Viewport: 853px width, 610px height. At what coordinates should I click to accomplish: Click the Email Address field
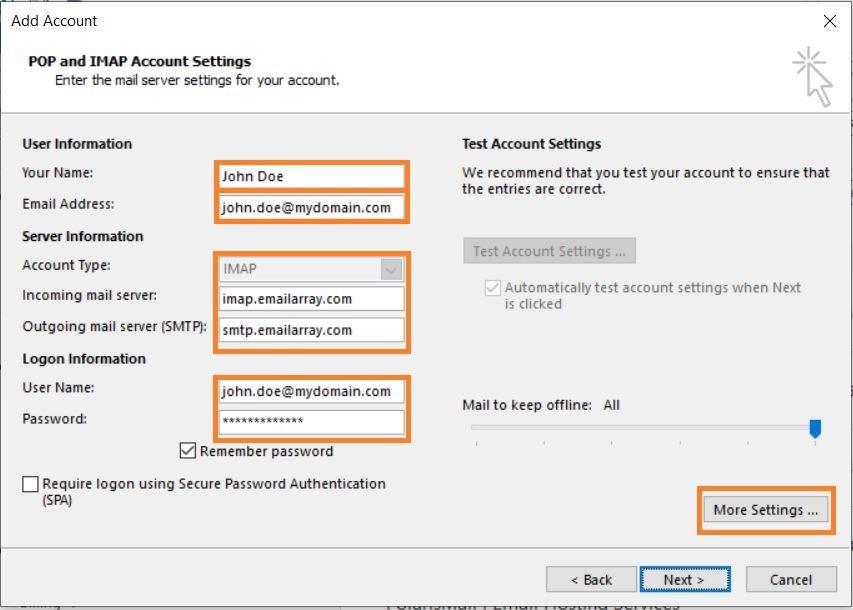click(x=311, y=207)
